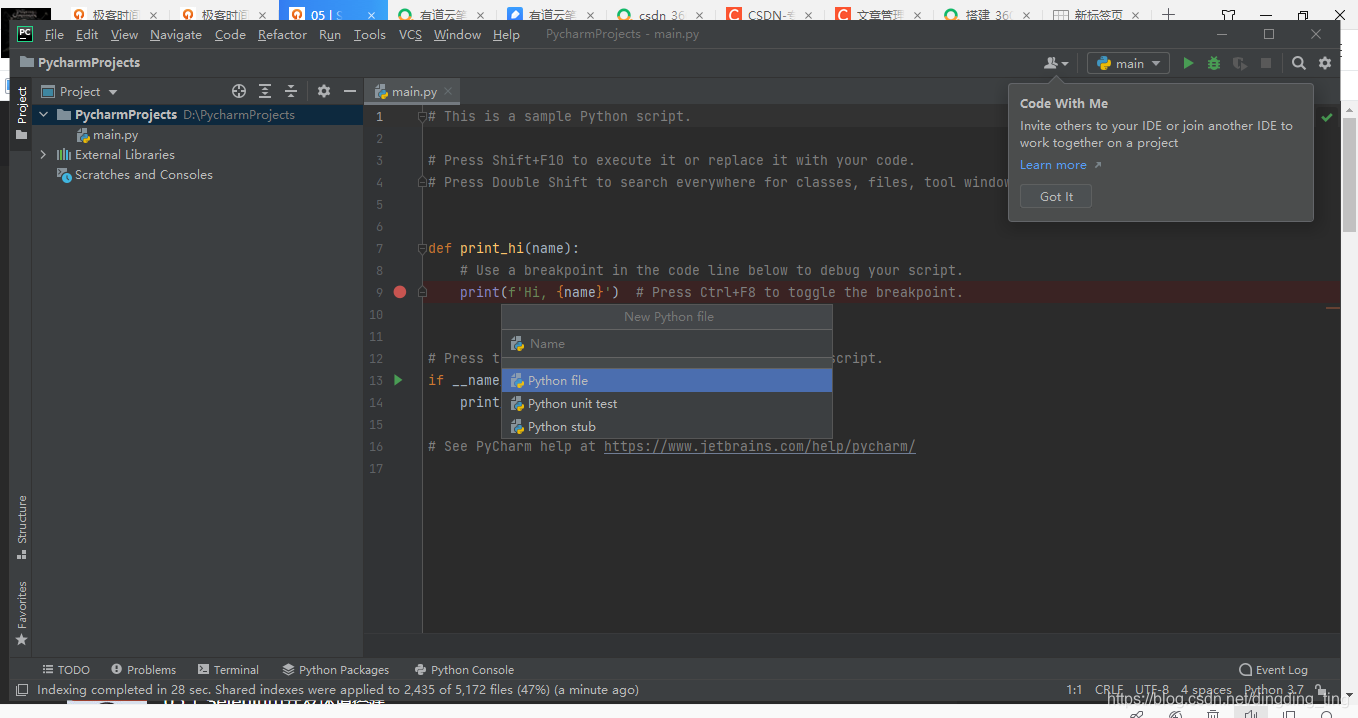Toggle the Favorites side tab
Screen dimensions: 1358x718
pyautogui.click(x=22, y=613)
